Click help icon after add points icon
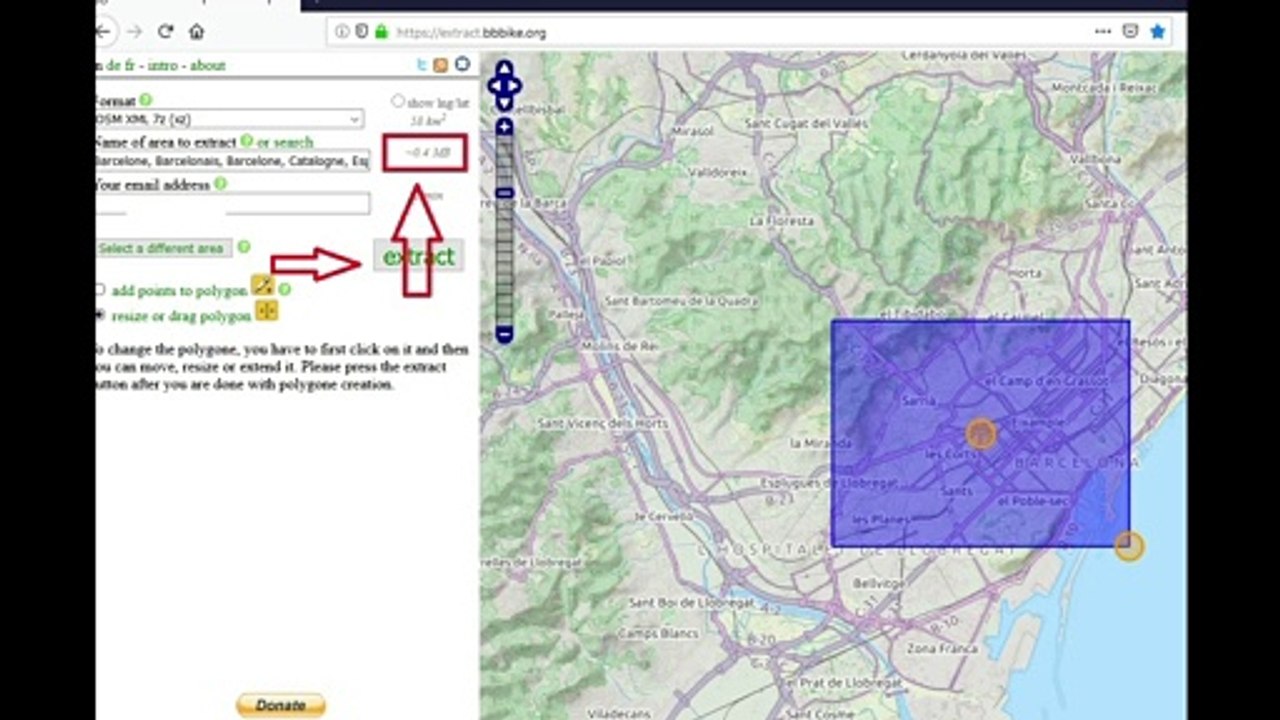The image size is (1280, 720). 285,290
